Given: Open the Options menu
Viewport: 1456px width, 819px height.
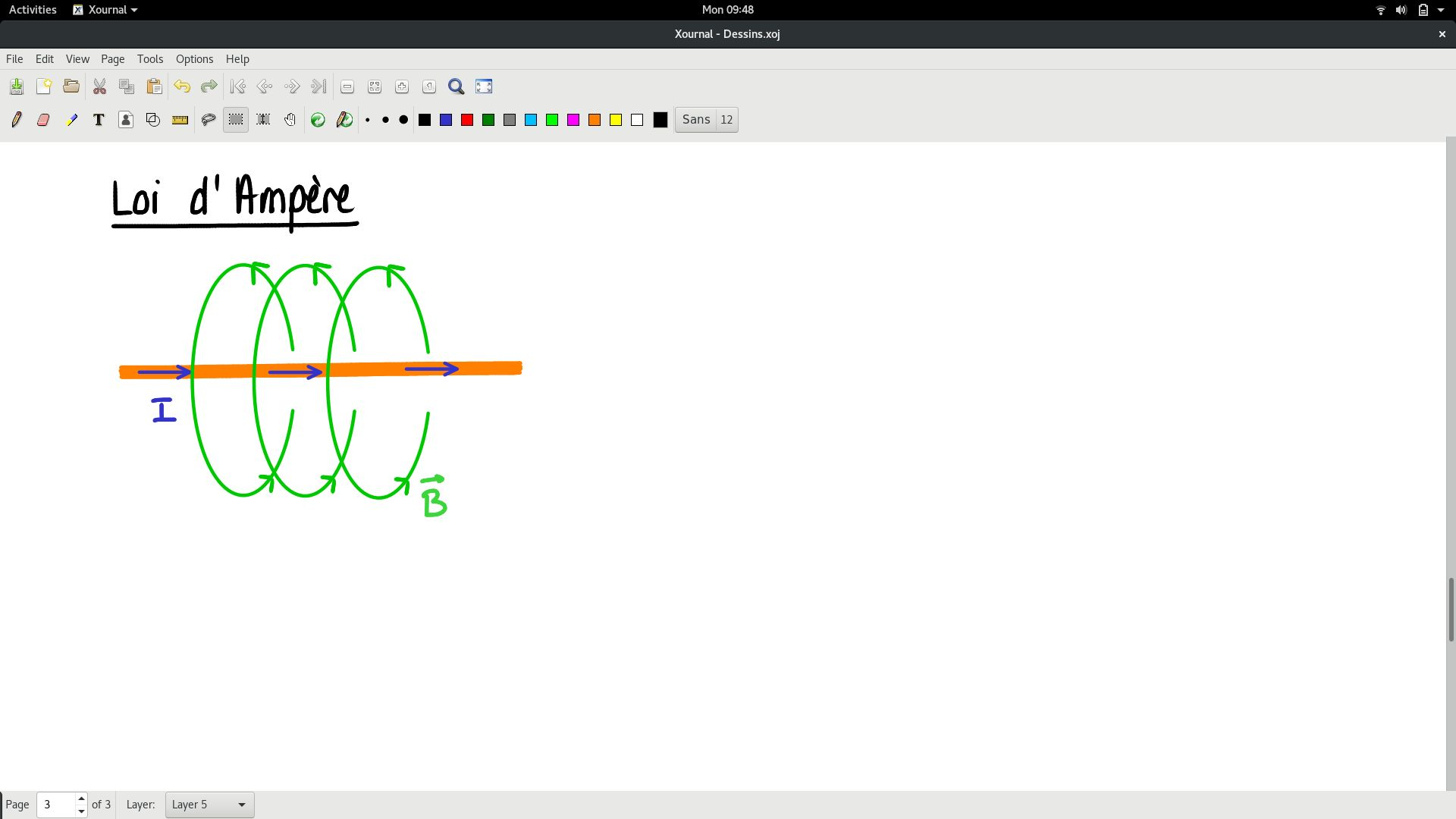Looking at the screenshot, I should 194,59.
